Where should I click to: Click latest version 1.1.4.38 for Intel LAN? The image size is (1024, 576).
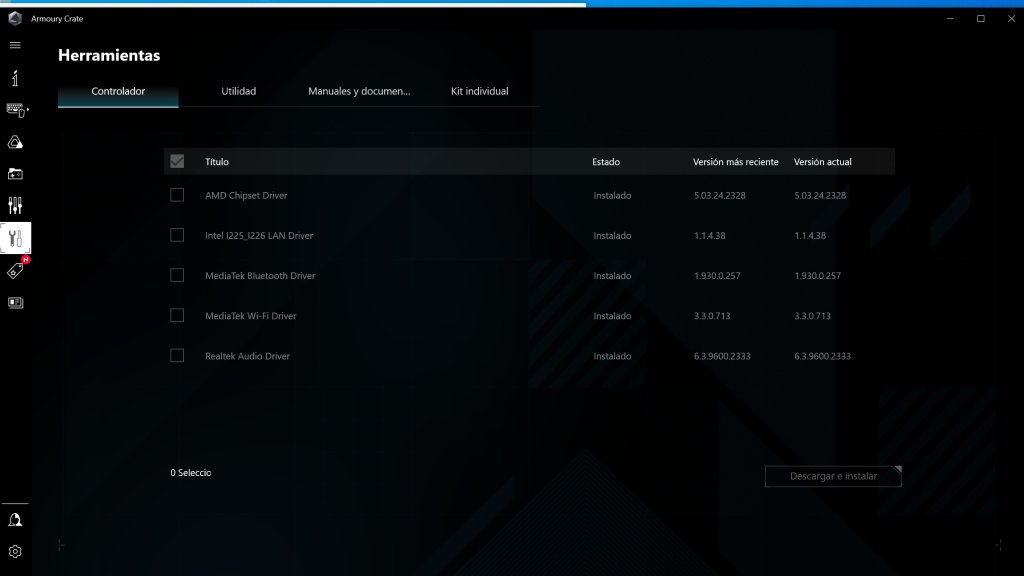pos(710,236)
